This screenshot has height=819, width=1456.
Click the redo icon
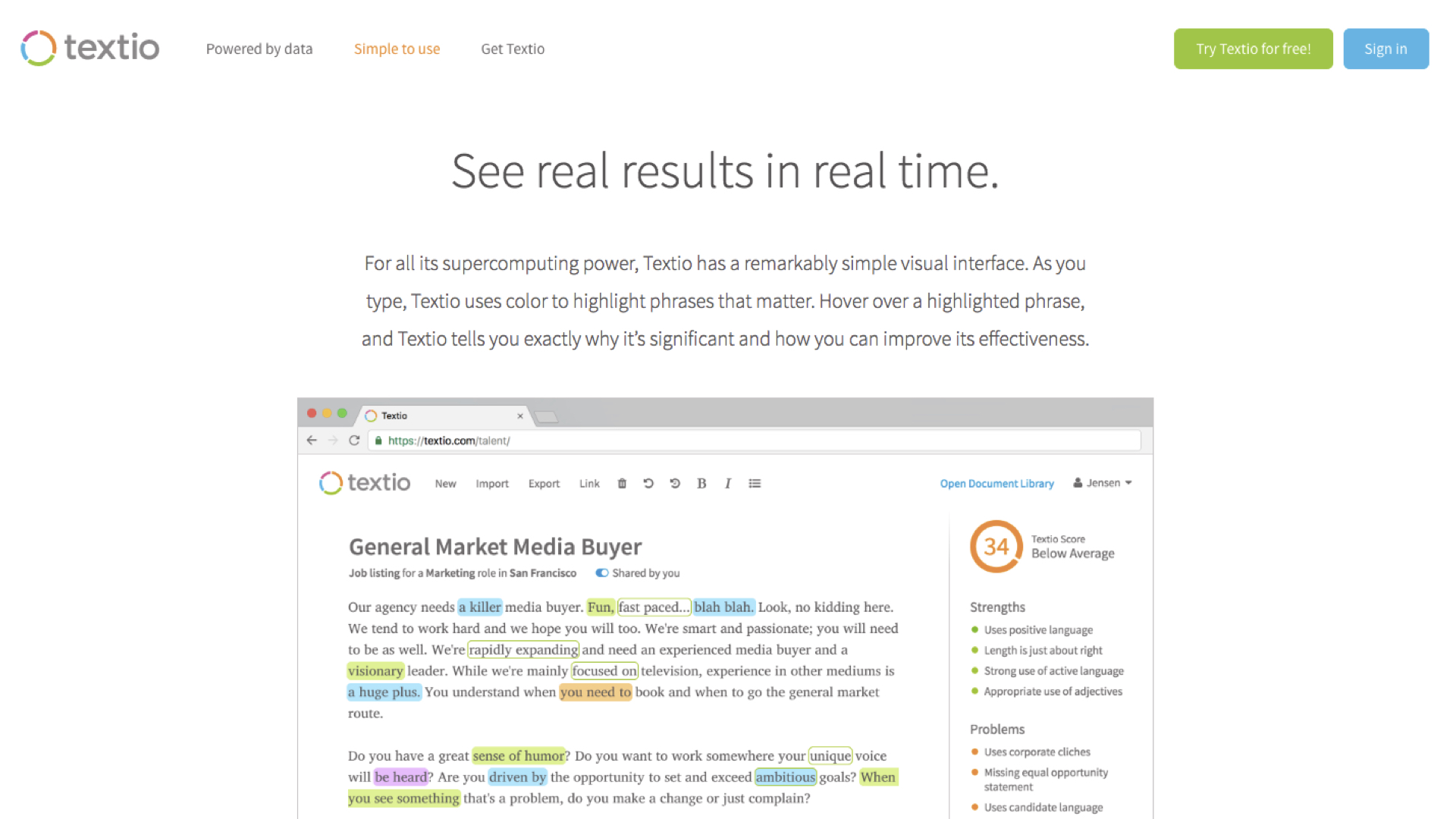click(x=675, y=483)
